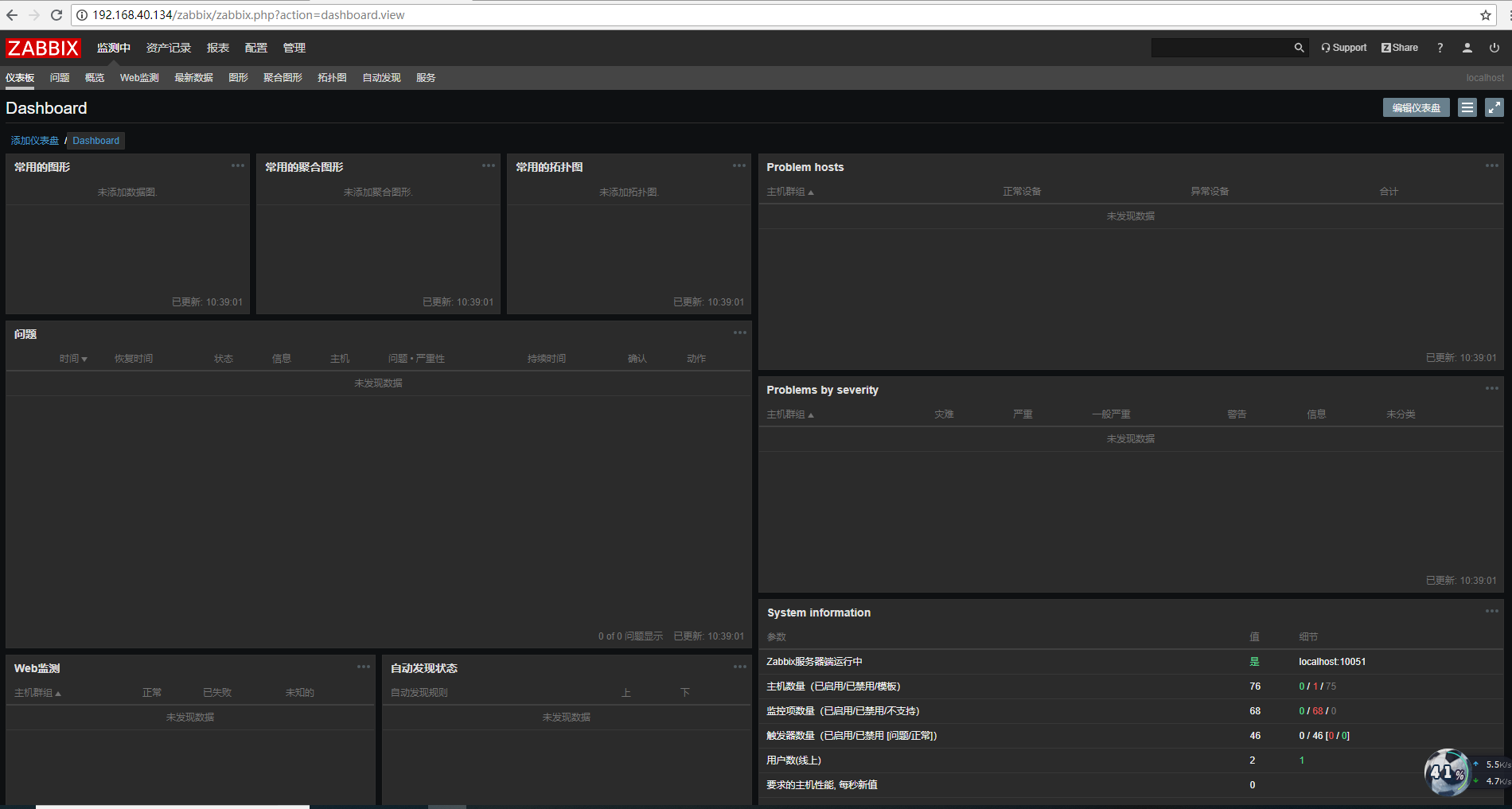Screen dimensions: 1512x809
Task: Open Web监测 widget options menu
Action: coord(364,667)
